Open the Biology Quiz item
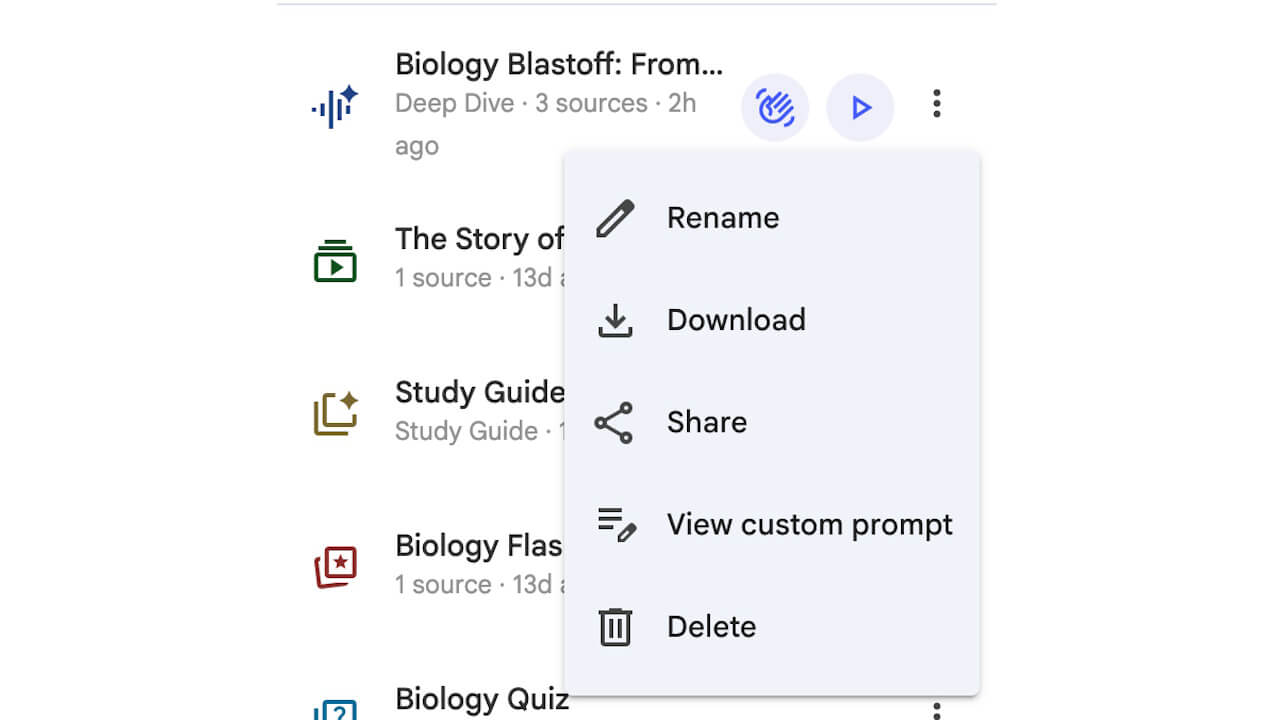1280x720 pixels. point(481,698)
